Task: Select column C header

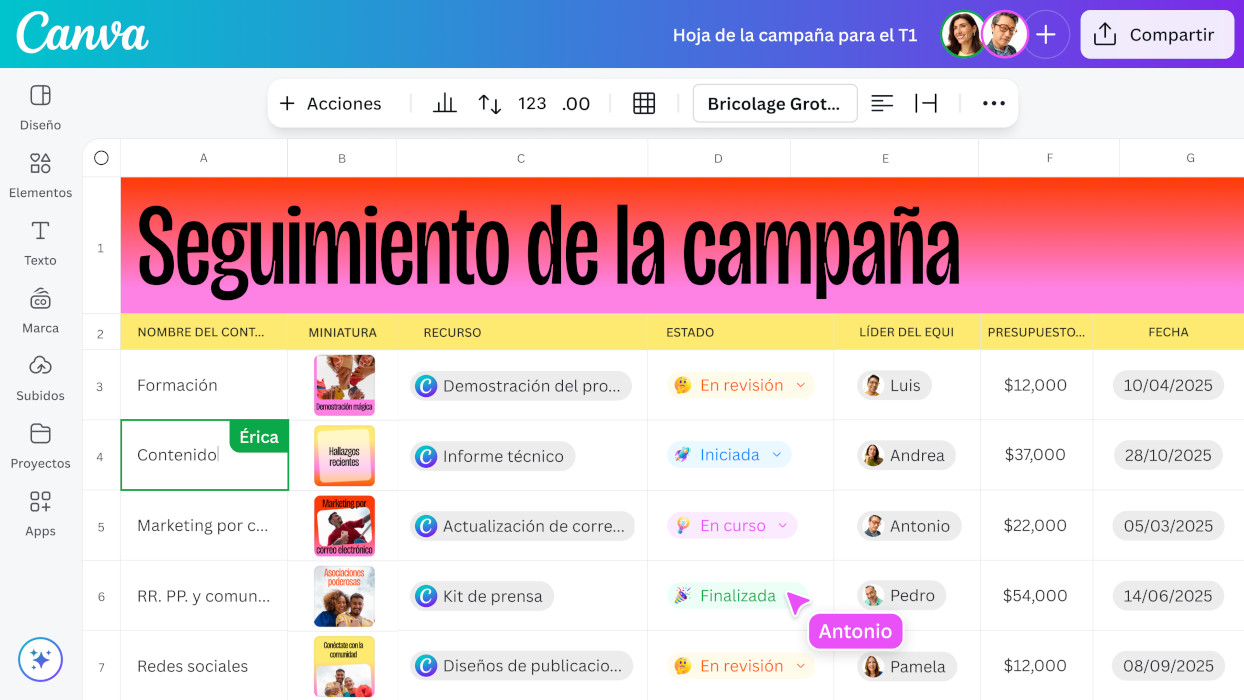Action: [x=521, y=158]
